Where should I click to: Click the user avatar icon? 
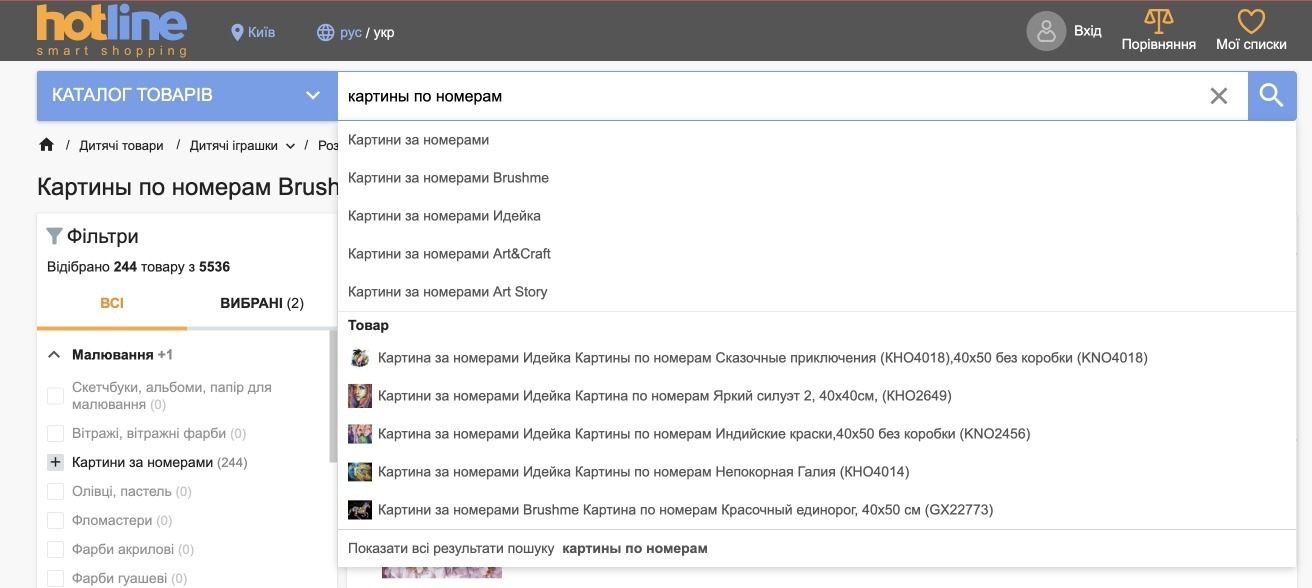tap(1046, 31)
